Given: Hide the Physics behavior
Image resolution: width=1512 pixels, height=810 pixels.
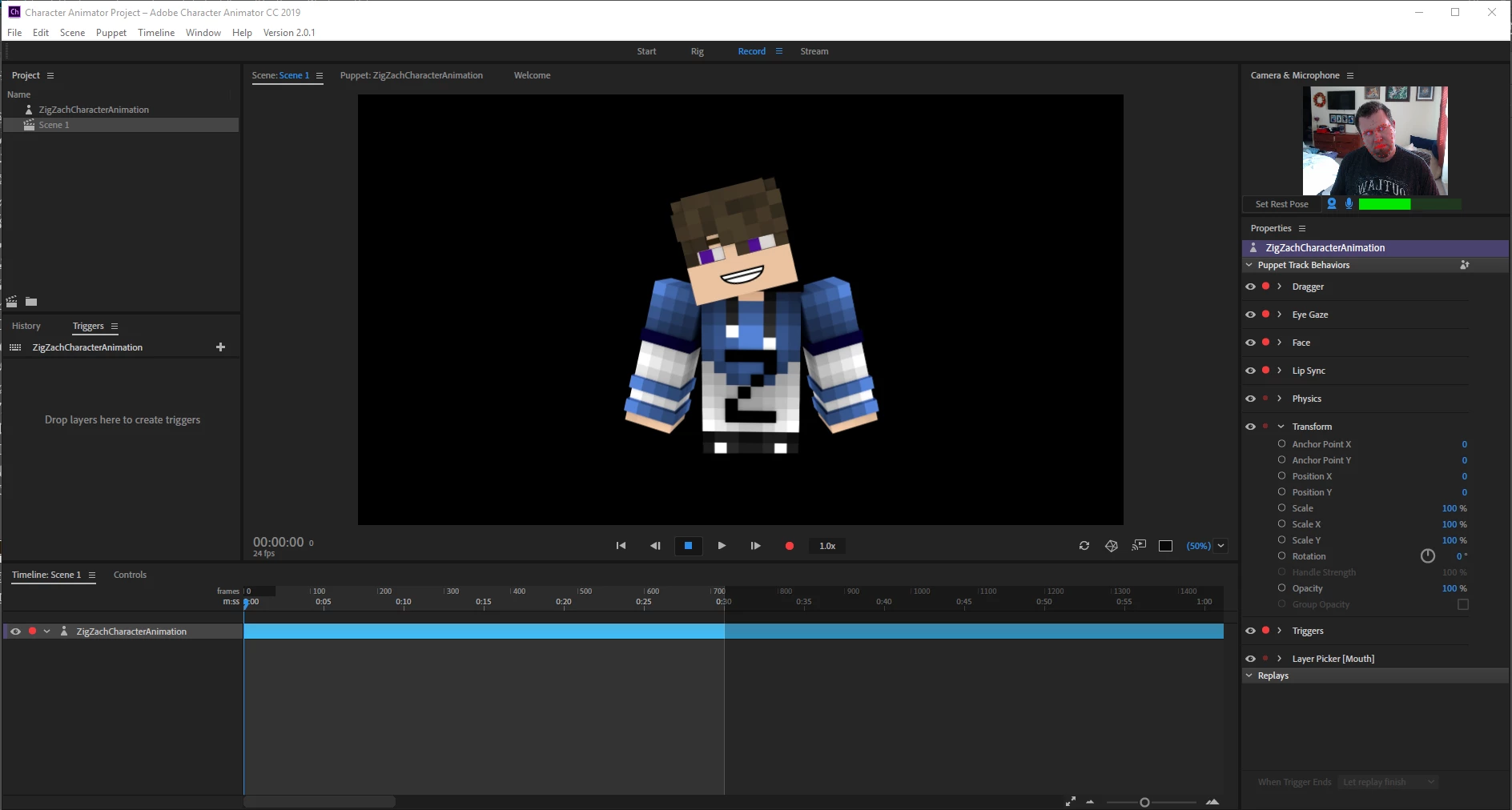Looking at the screenshot, I should [x=1250, y=399].
